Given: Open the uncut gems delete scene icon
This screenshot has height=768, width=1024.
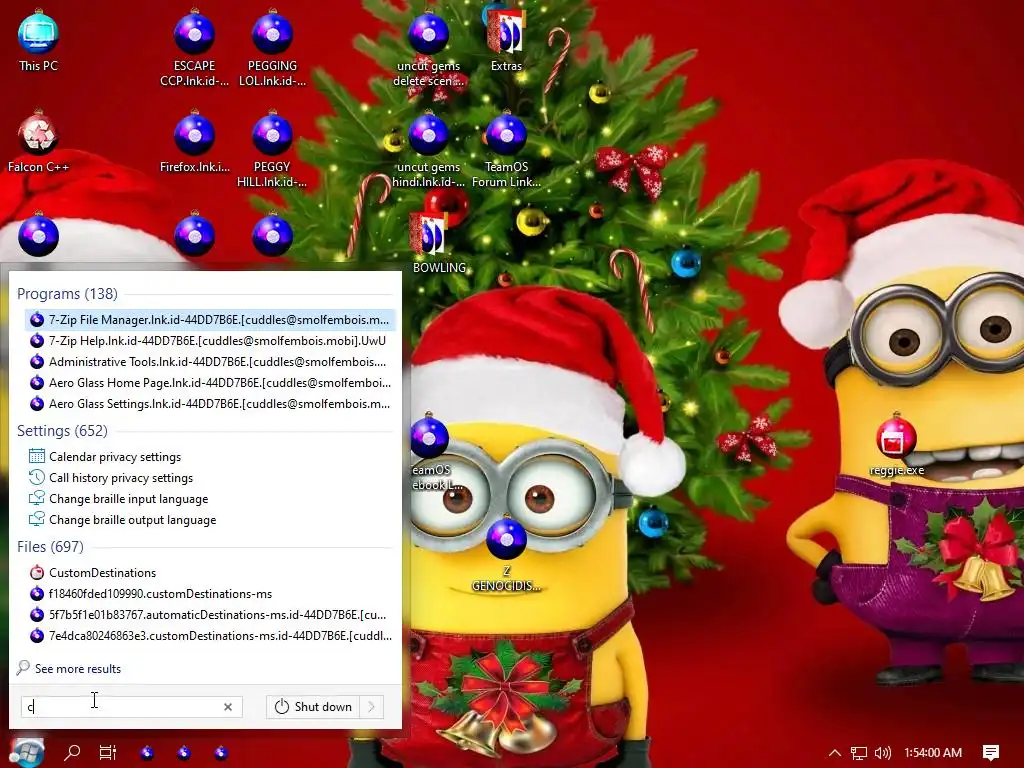Looking at the screenshot, I should 428,47.
